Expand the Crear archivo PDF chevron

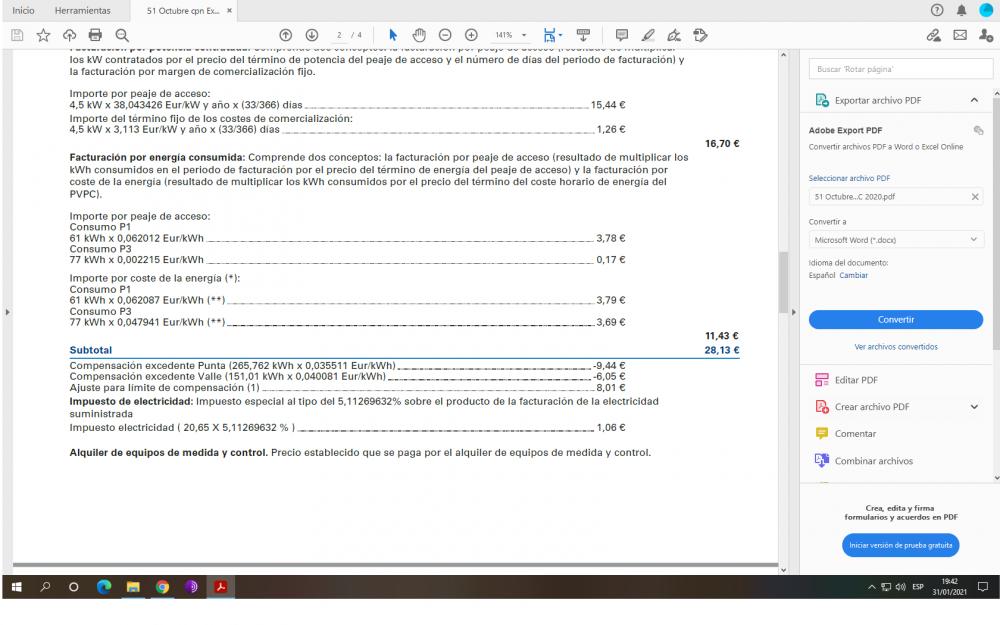[x=974, y=407]
